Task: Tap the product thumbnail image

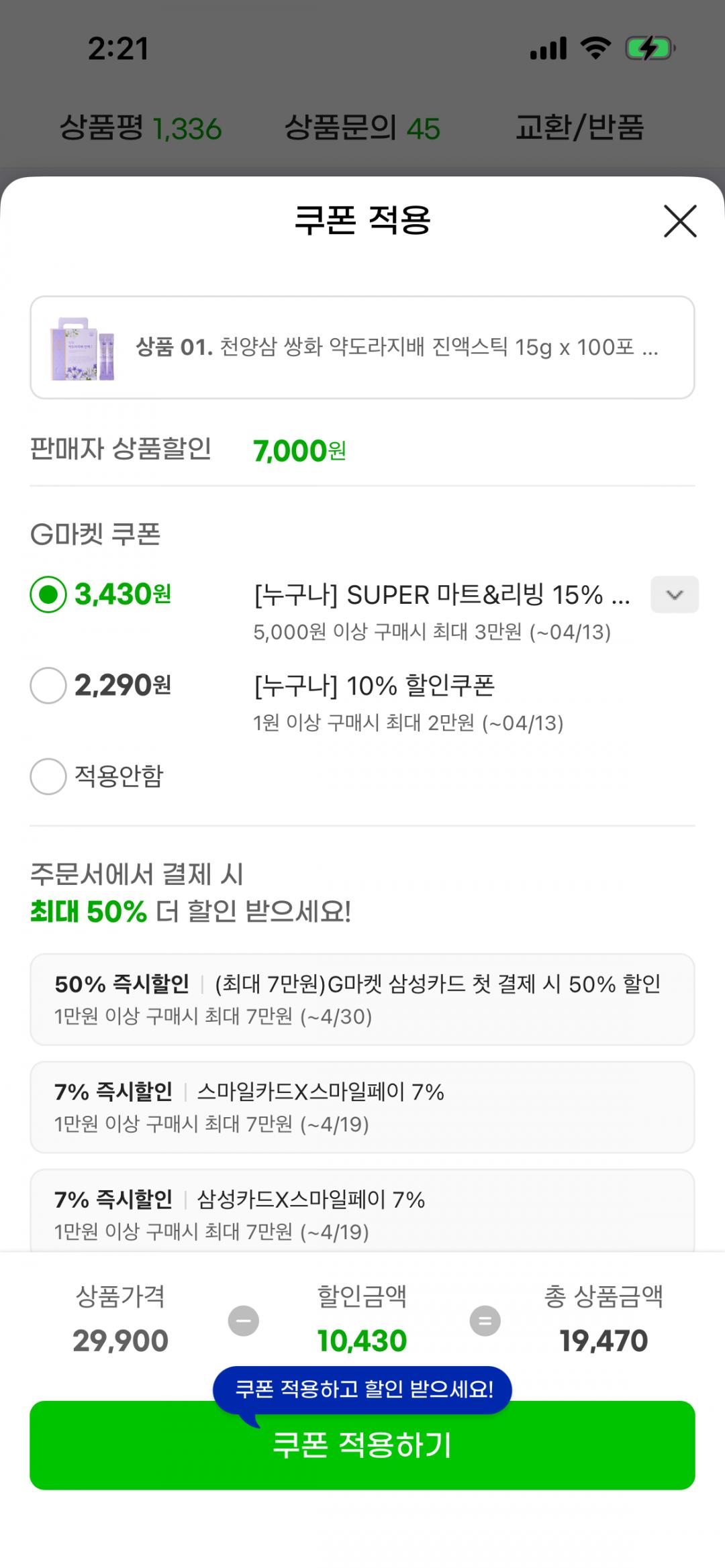Action: click(83, 348)
